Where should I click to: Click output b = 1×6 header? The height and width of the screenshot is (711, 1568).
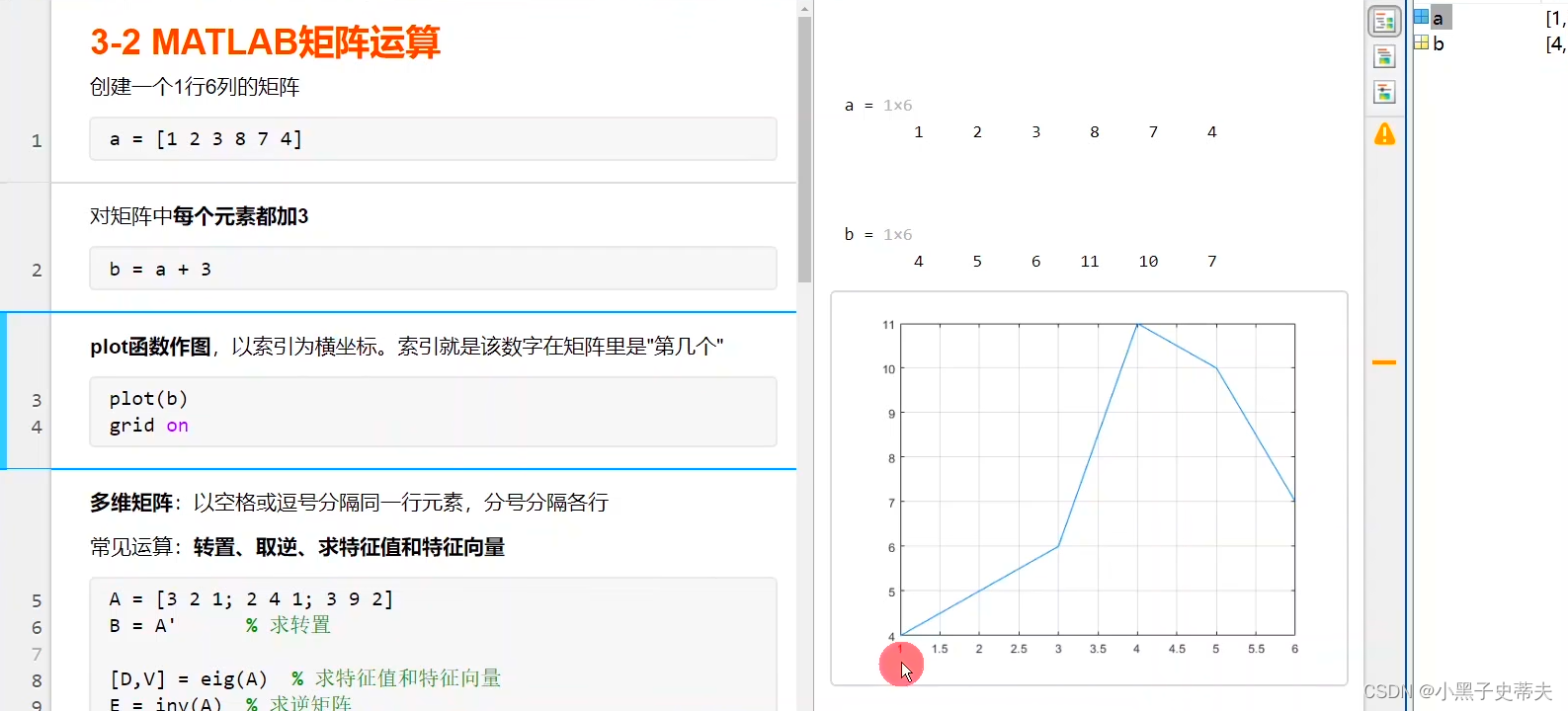877,234
